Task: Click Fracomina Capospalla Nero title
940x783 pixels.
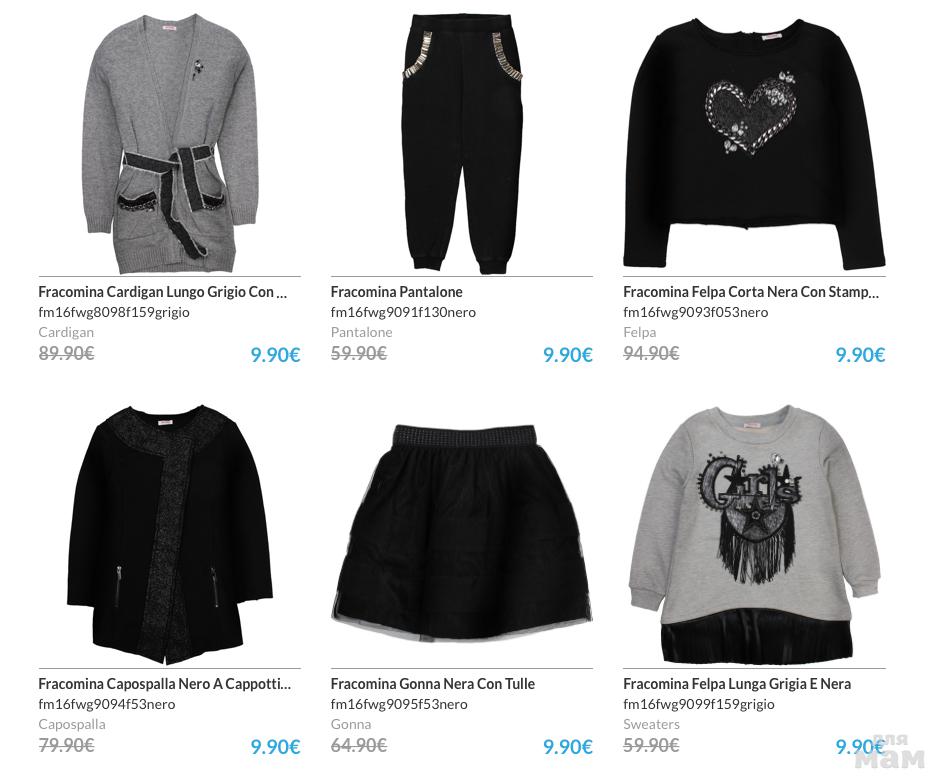Action: 164,684
